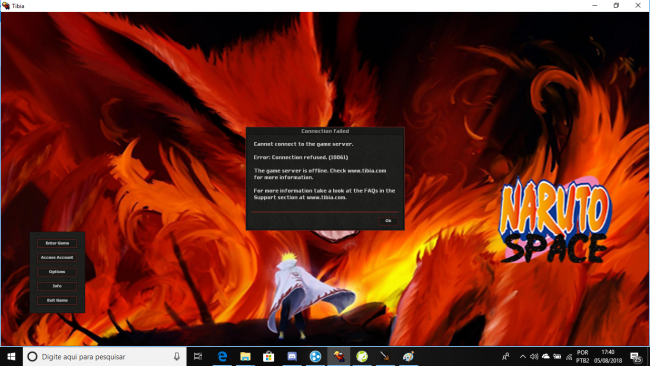
Task: Expand hidden system tray icons
Action: 523,356
